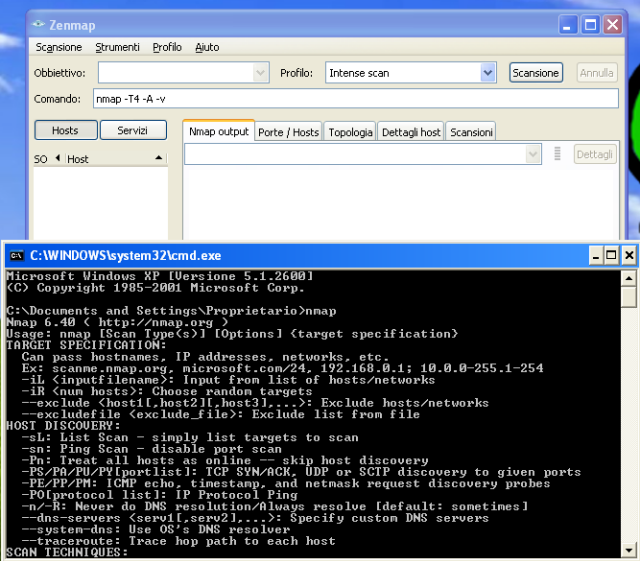Expand the Obiettivo target dropdown
The image size is (640, 561).
[x=261, y=73]
